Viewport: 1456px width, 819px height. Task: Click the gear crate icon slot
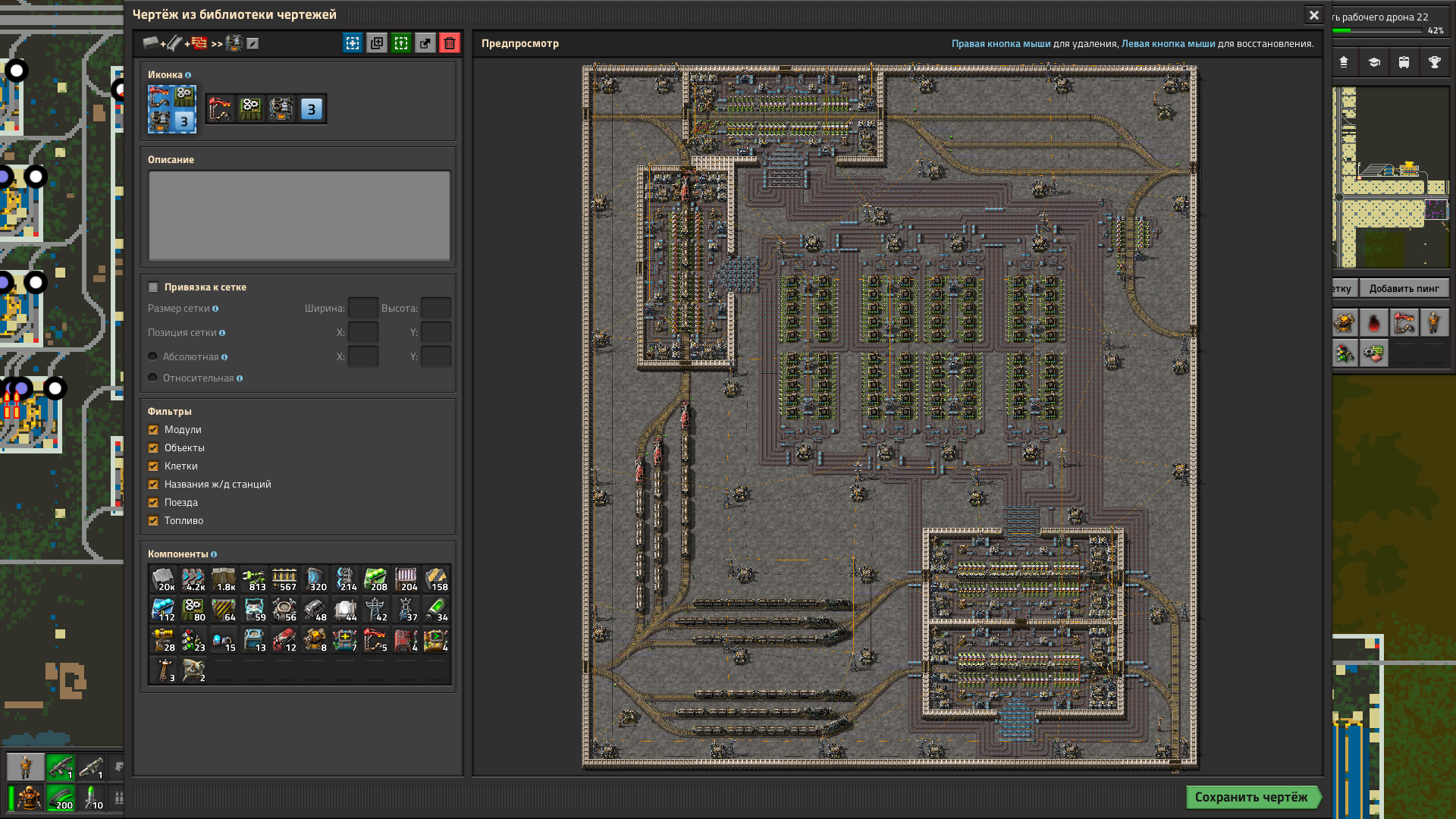coord(251,109)
